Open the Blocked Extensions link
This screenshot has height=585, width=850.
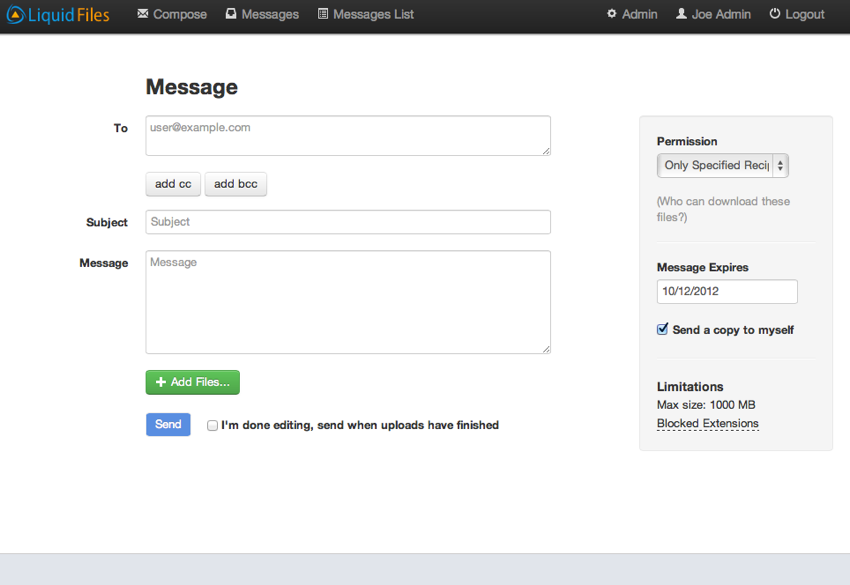708,423
